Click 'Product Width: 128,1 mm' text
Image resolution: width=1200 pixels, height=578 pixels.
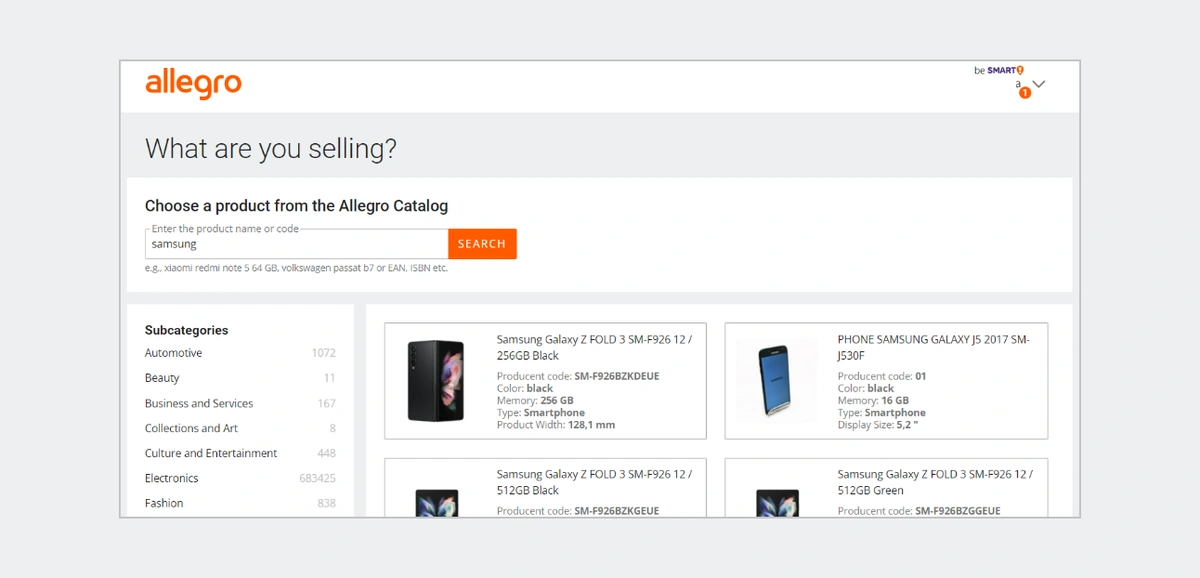(556, 424)
